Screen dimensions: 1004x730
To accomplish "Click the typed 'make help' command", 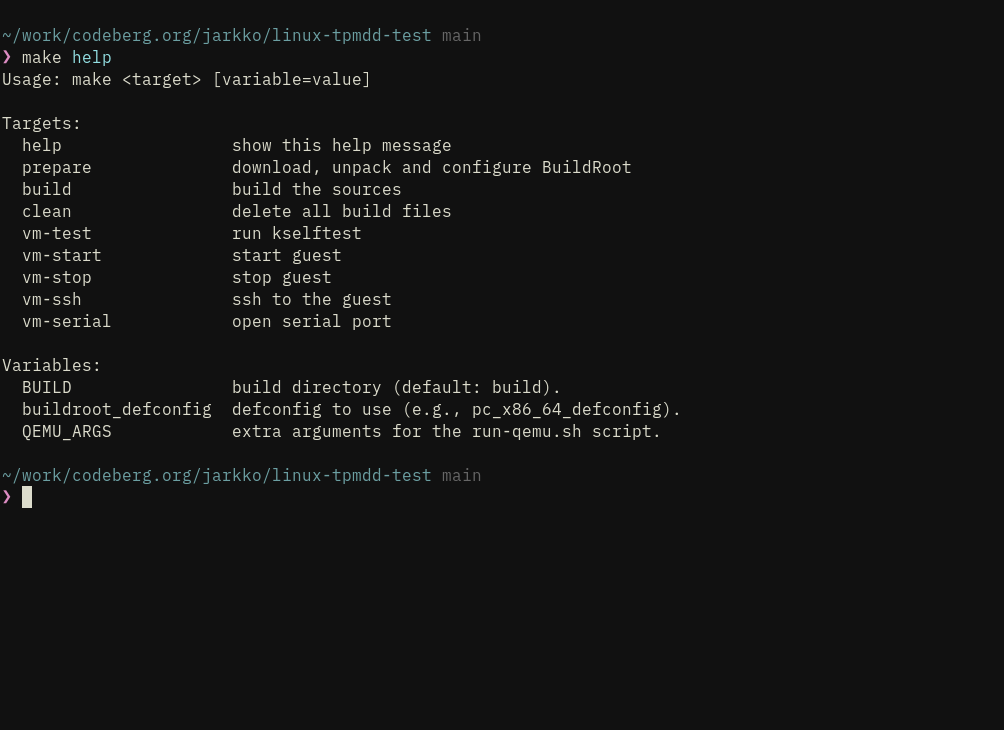I will [66, 58].
